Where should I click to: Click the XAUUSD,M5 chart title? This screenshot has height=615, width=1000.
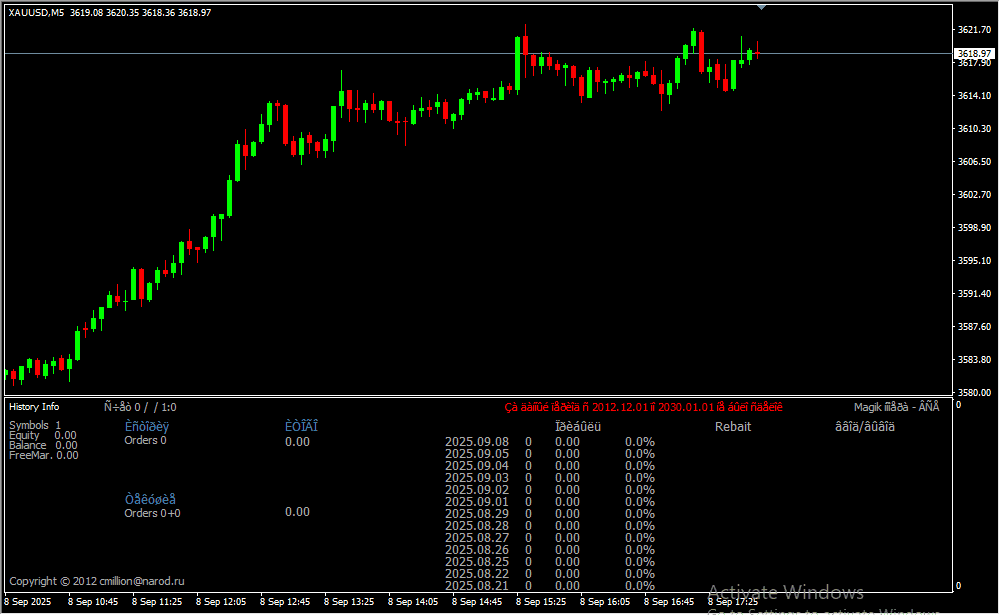click(x=36, y=11)
